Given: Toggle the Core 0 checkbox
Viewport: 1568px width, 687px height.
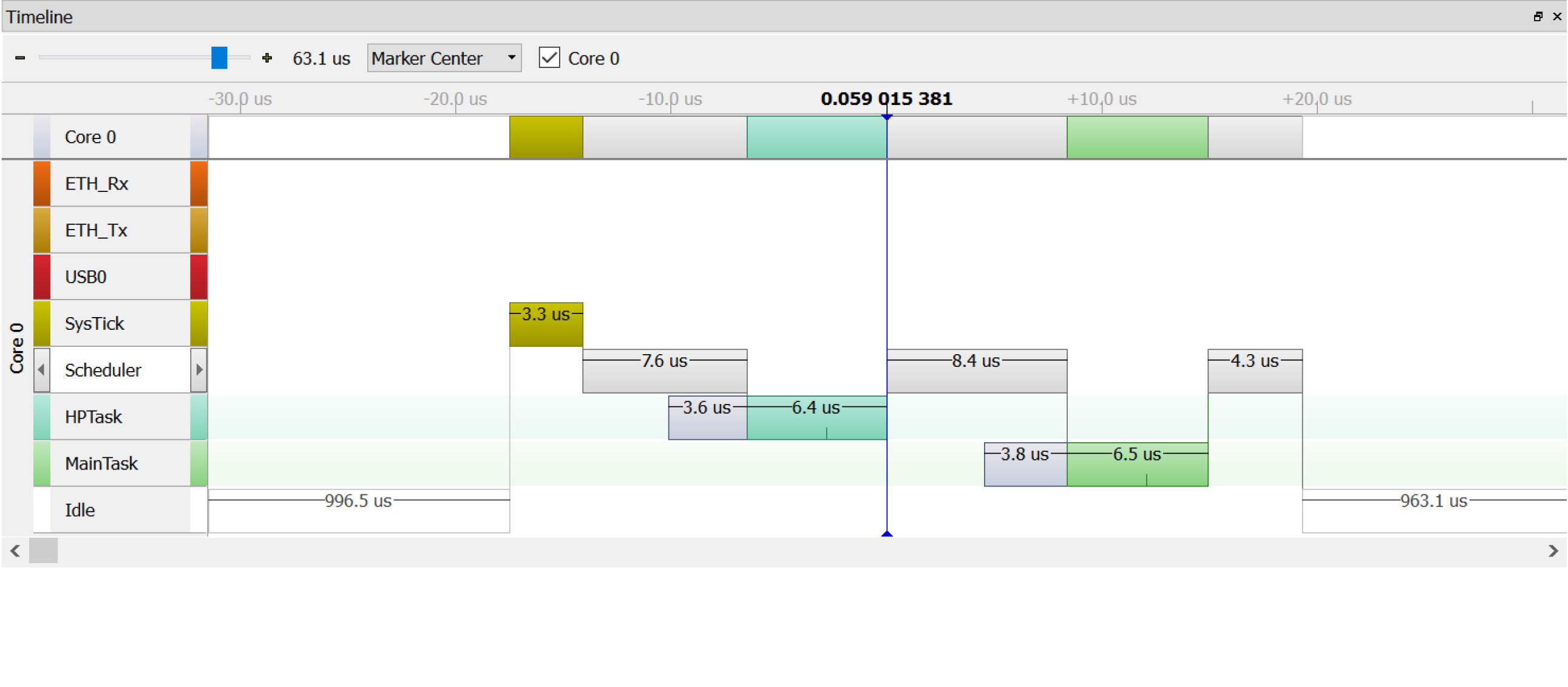Looking at the screenshot, I should [x=549, y=58].
